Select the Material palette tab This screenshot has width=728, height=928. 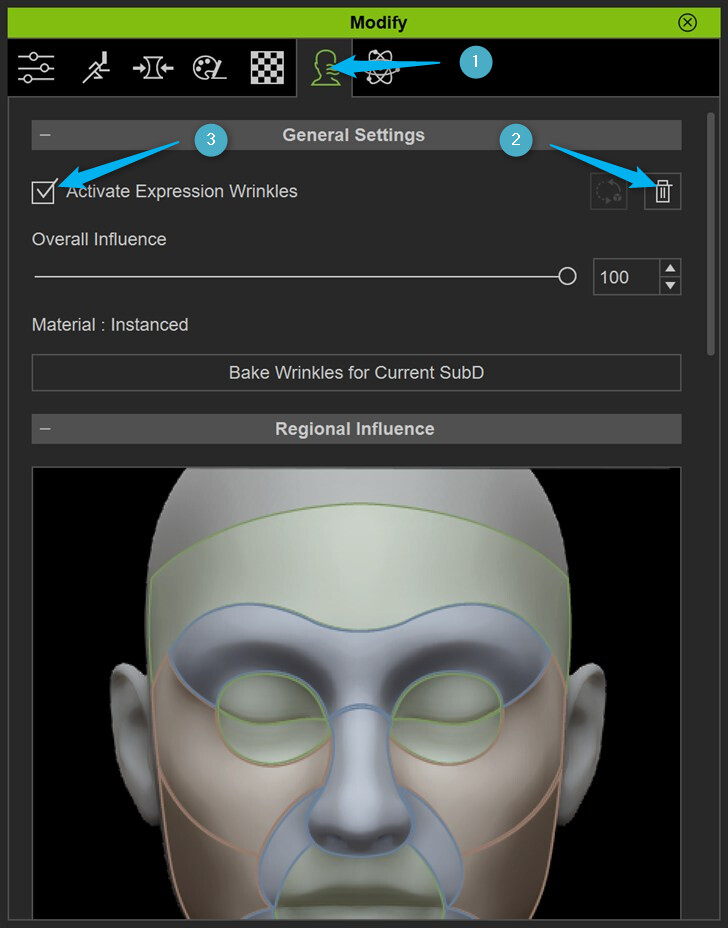[x=211, y=68]
